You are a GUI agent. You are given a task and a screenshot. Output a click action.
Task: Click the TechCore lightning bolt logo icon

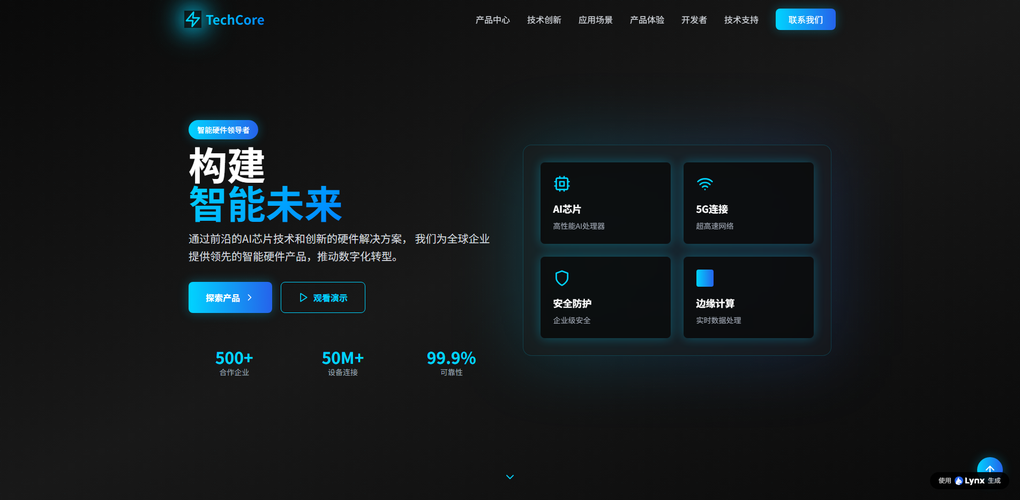tap(193, 19)
